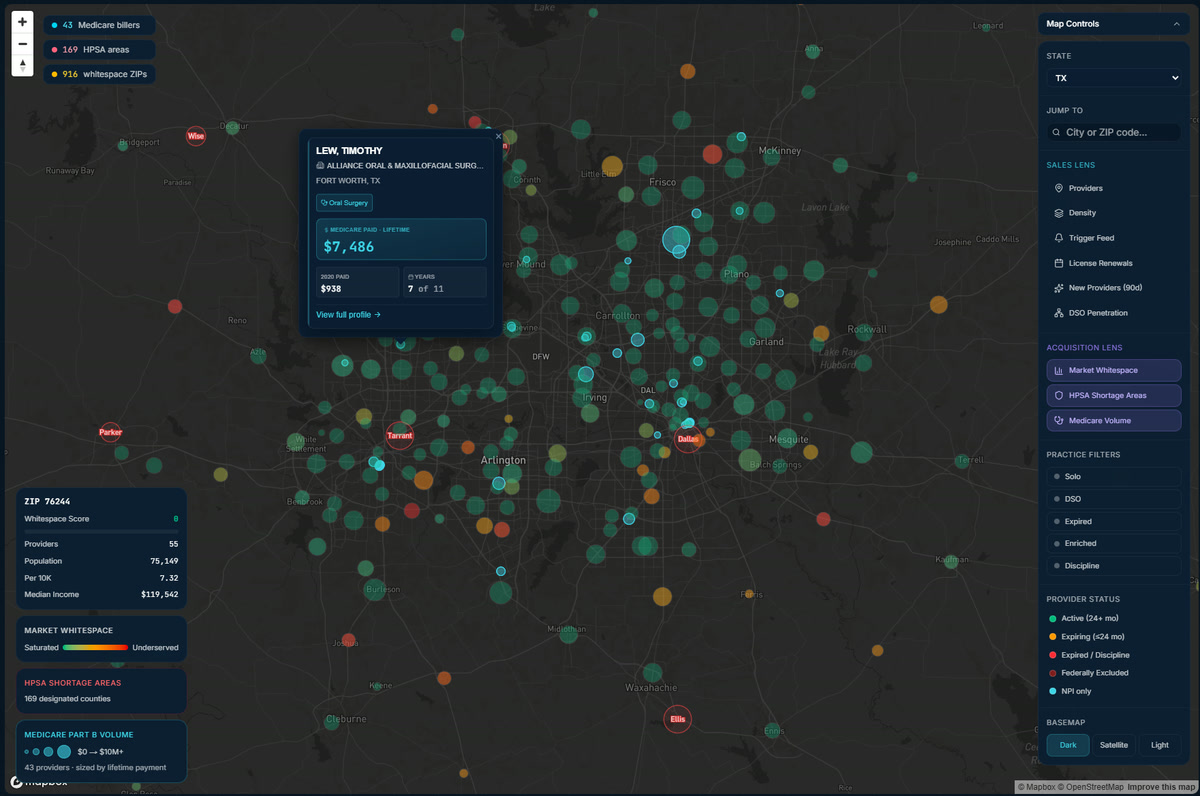Click the building icon next to Alliance Oral practice
This screenshot has height=796, width=1200.
320,165
